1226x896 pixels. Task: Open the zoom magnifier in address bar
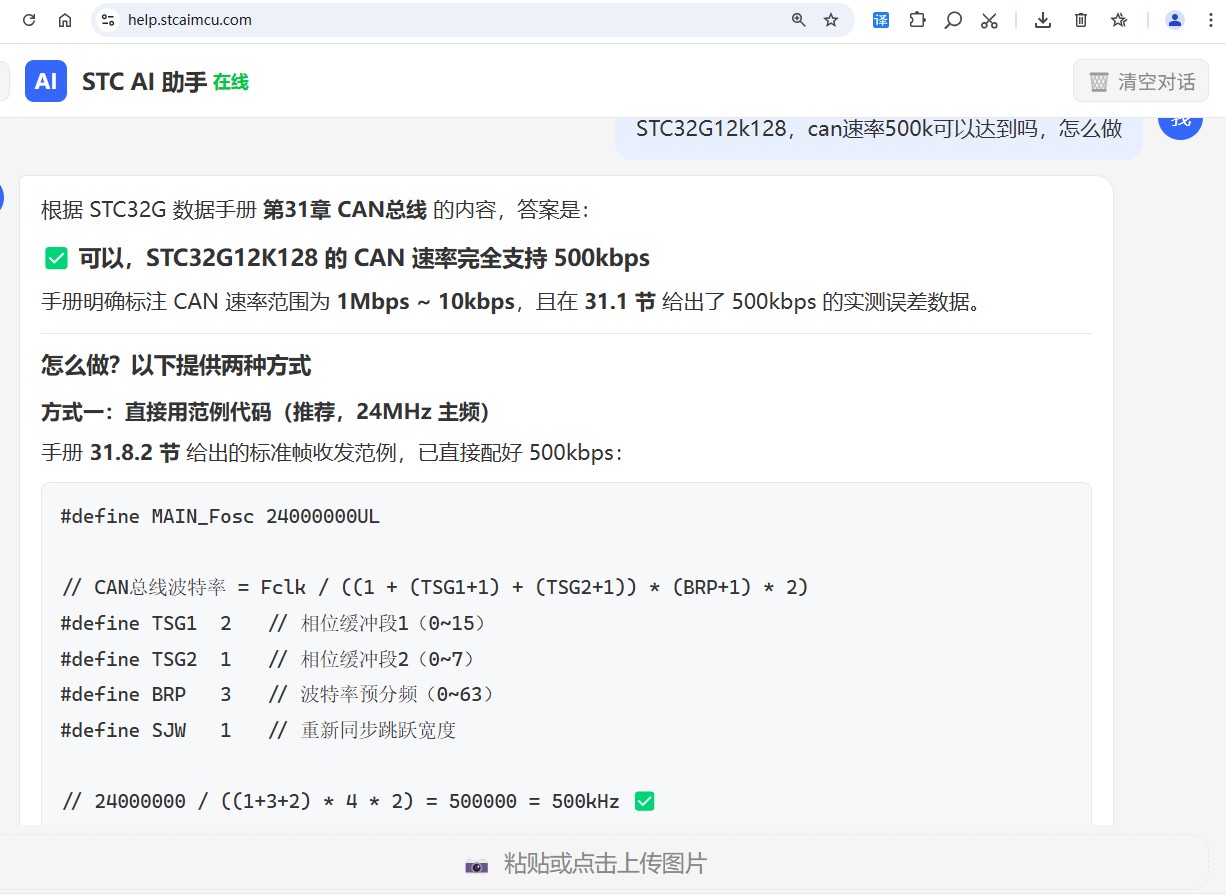[x=798, y=20]
